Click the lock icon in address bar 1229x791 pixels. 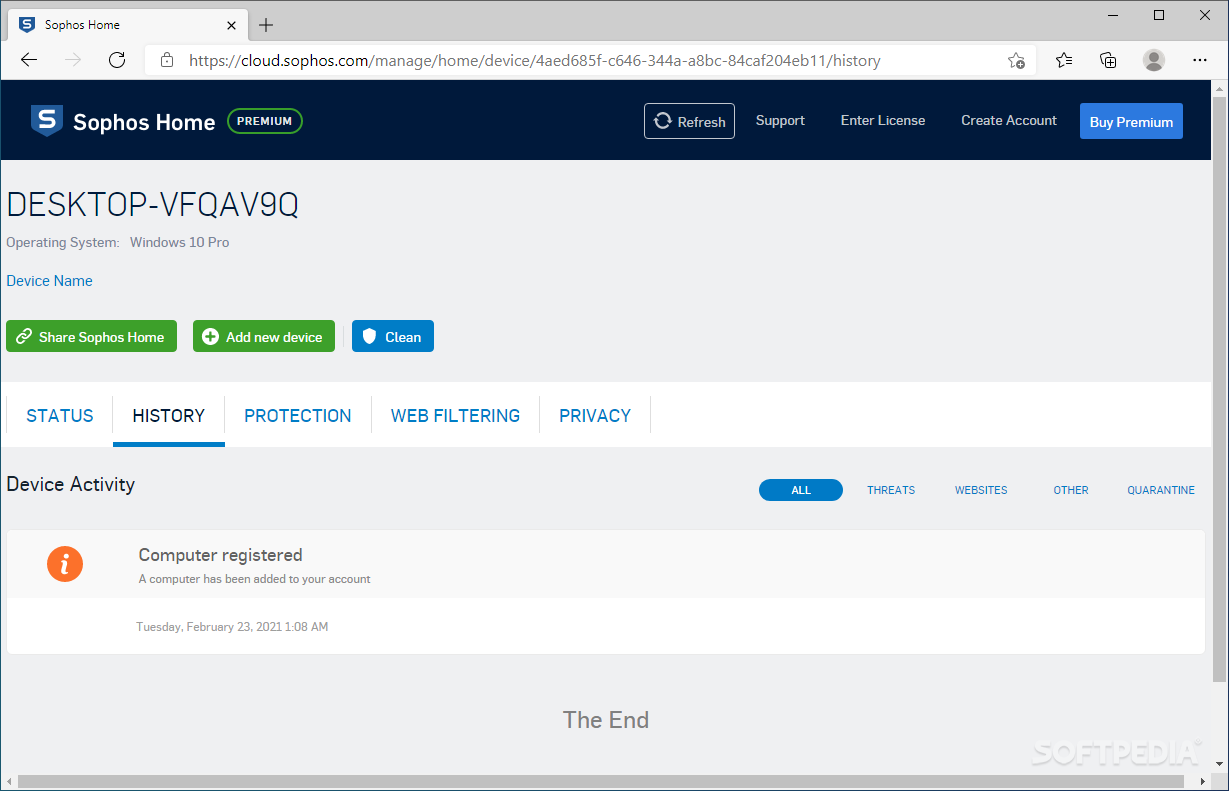click(167, 60)
